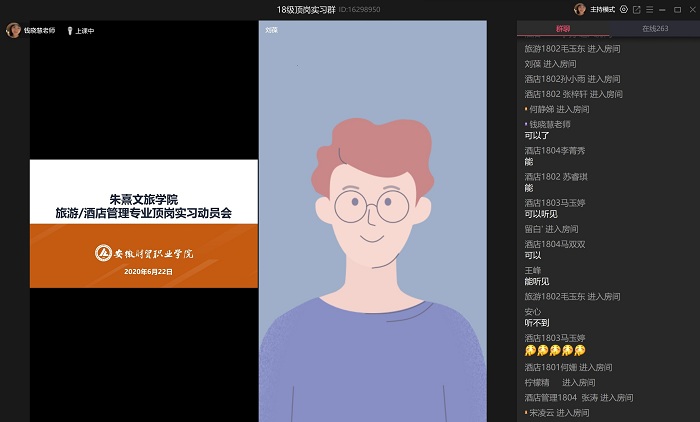700x422 pixels.
Task: Click the 宋凌云 进入房间 chat entry
Action: [558, 412]
